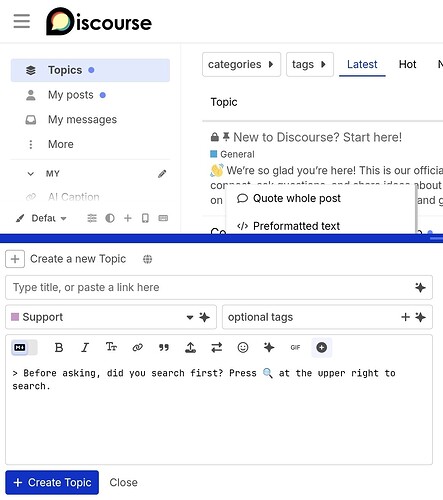Open the tags filter dropdown

(310, 64)
